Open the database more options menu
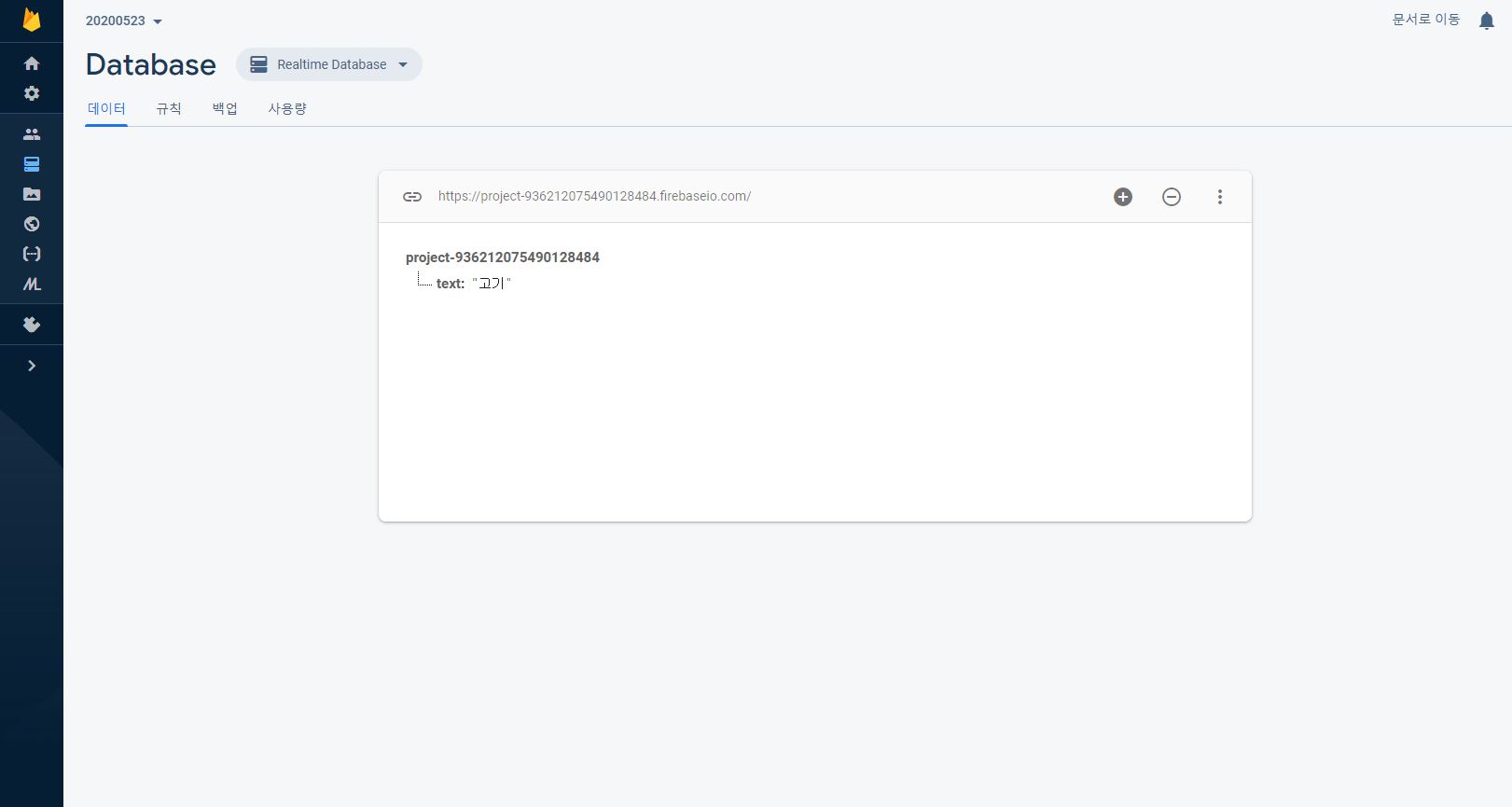This screenshot has width=1512, height=807. 1220,197
